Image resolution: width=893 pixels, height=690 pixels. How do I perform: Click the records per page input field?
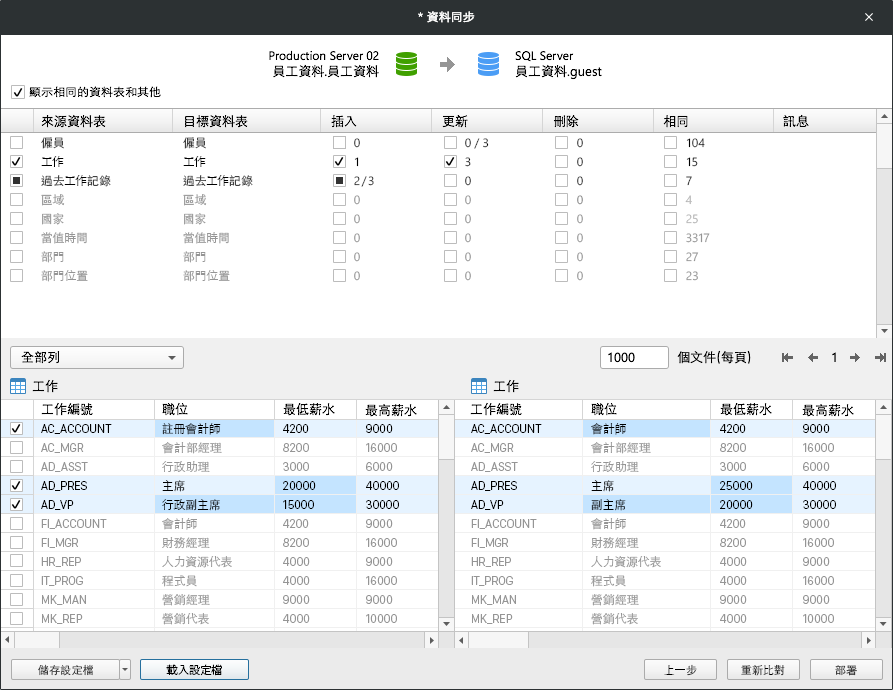(x=634, y=358)
